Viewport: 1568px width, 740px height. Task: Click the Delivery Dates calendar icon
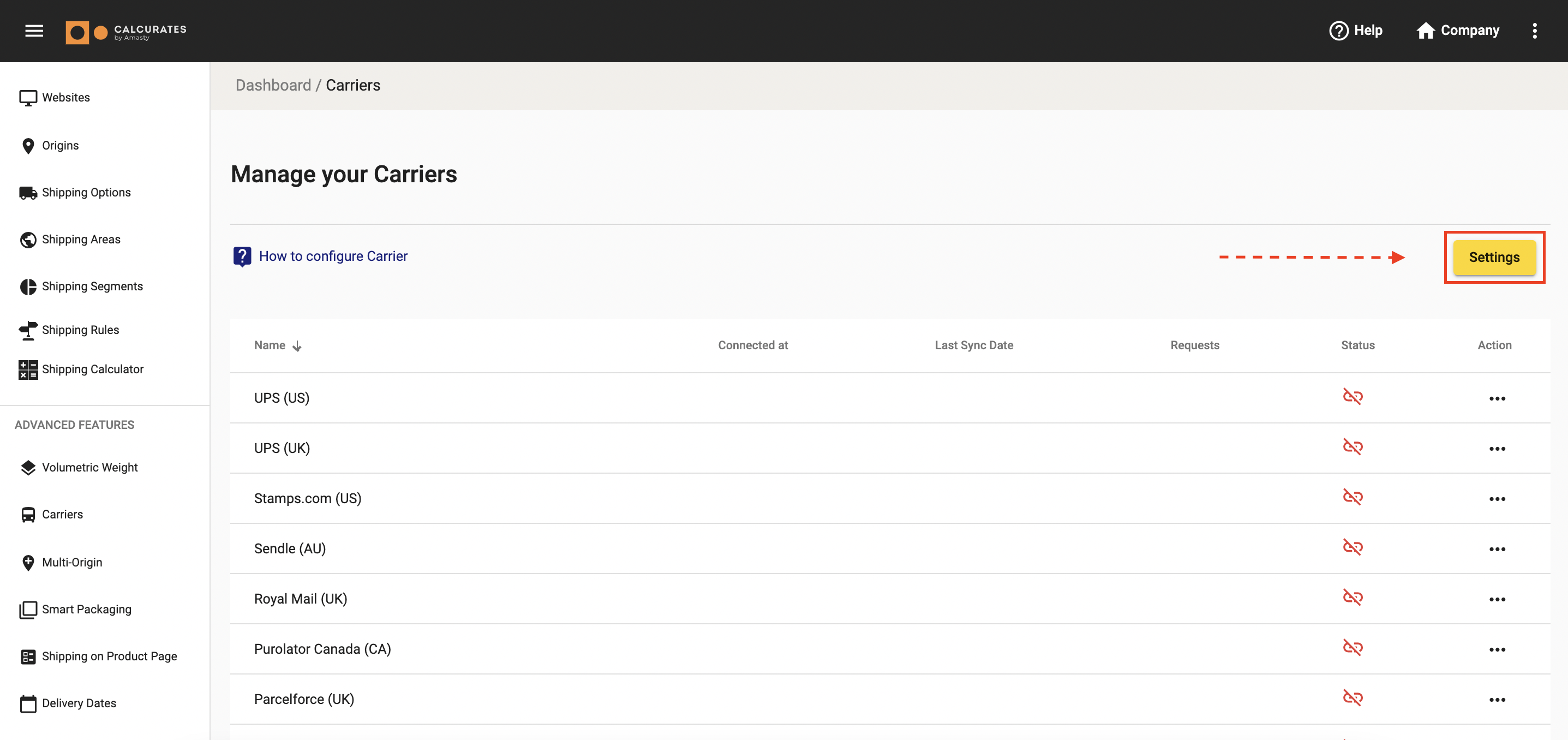pyautogui.click(x=28, y=703)
